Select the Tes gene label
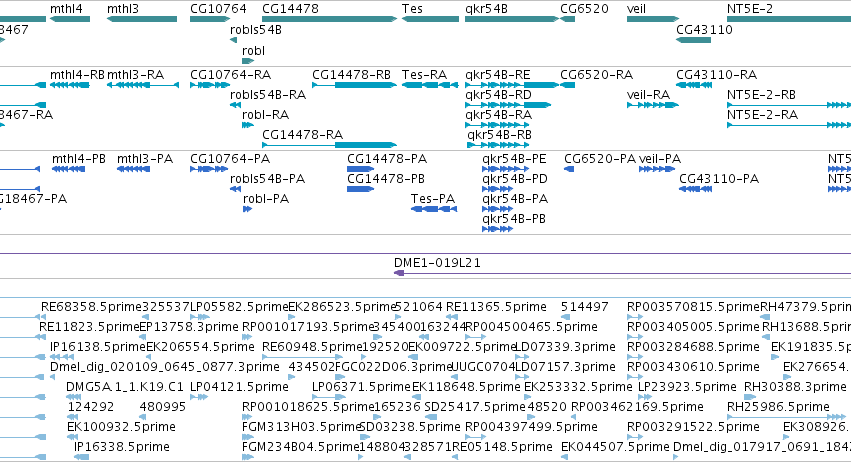The height and width of the screenshot is (462, 851). 412,9
